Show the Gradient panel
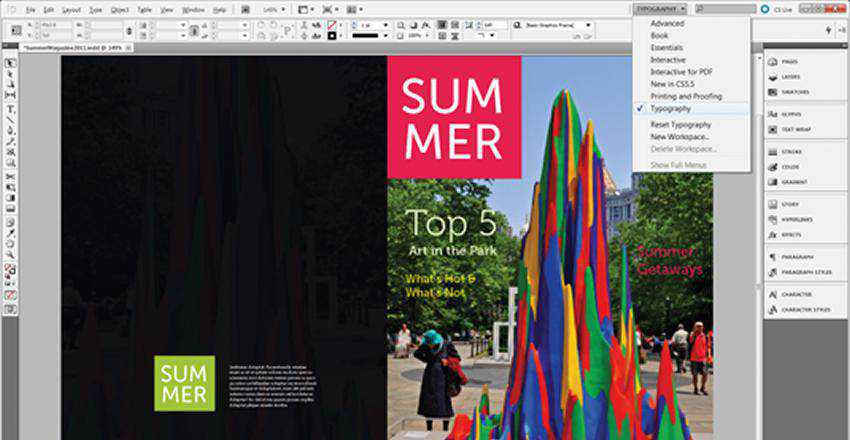The height and width of the screenshot is (440, 850). [x=796, y=182]
